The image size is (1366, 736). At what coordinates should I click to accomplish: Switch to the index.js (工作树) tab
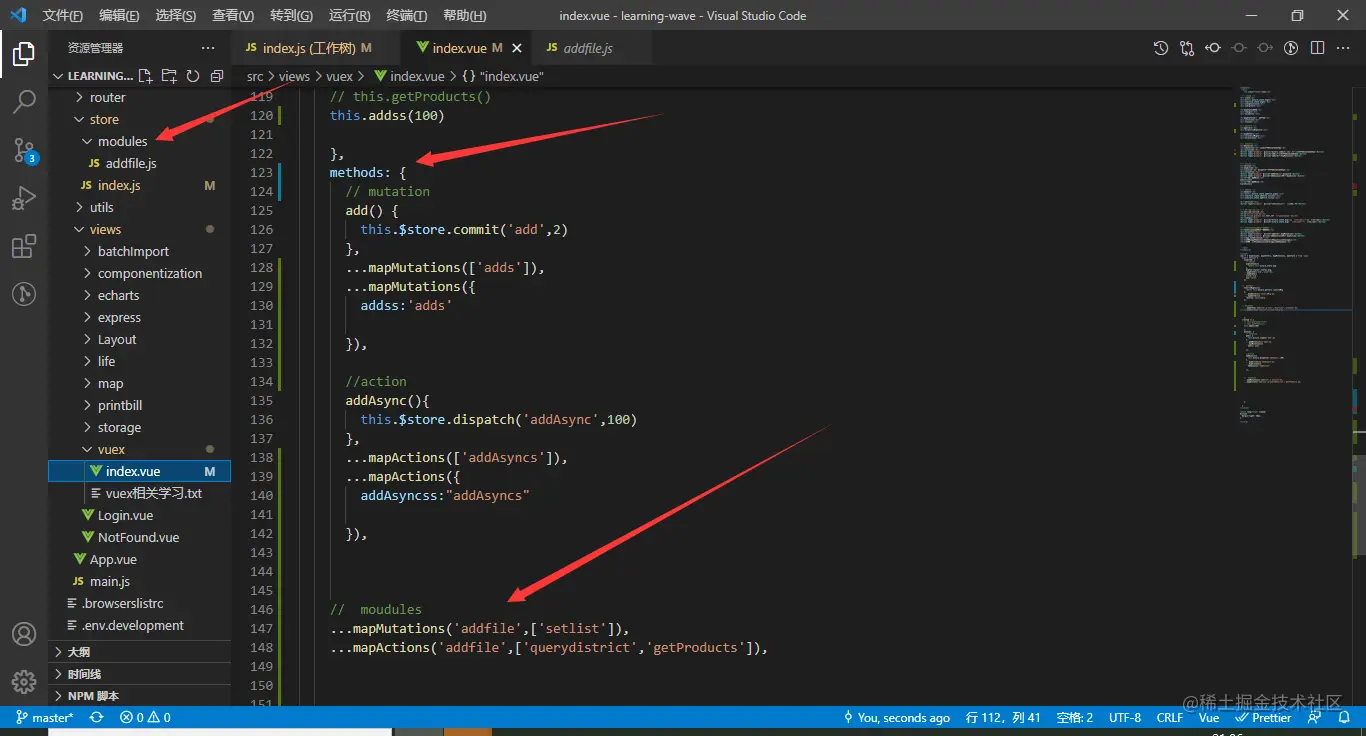[x=316, y=48]
